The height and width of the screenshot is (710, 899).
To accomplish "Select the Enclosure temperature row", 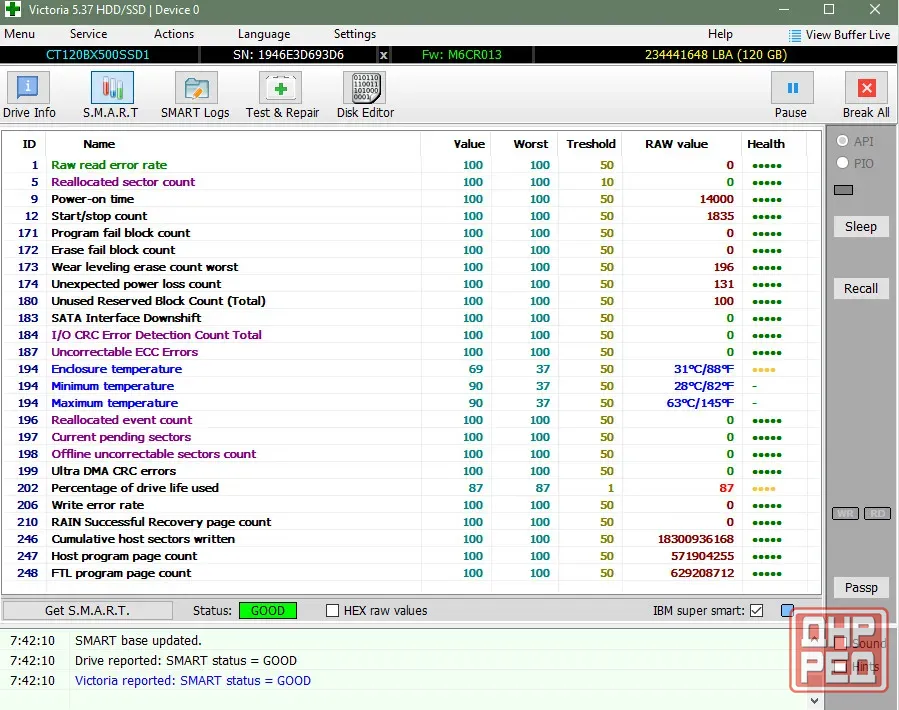I will click(412, 369).
